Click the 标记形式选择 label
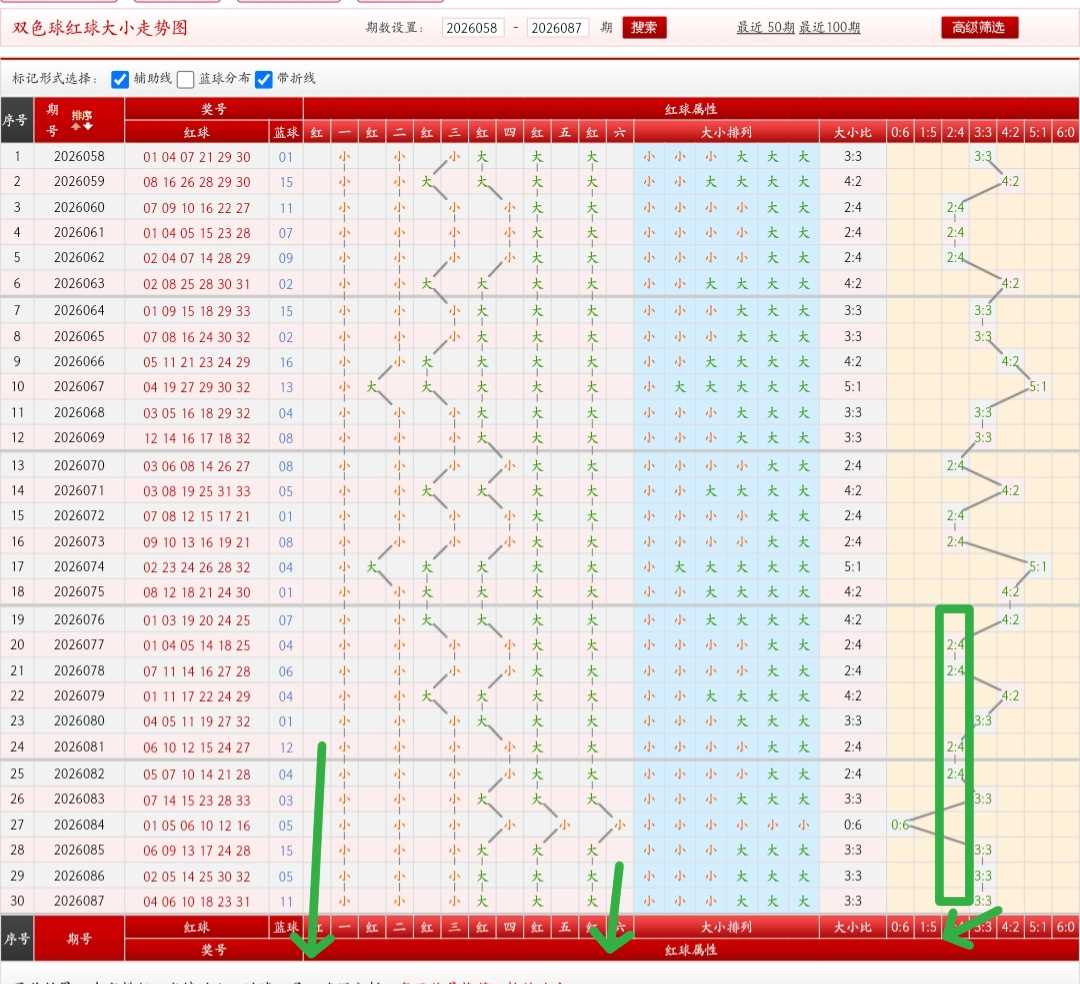 coord(54,78)
